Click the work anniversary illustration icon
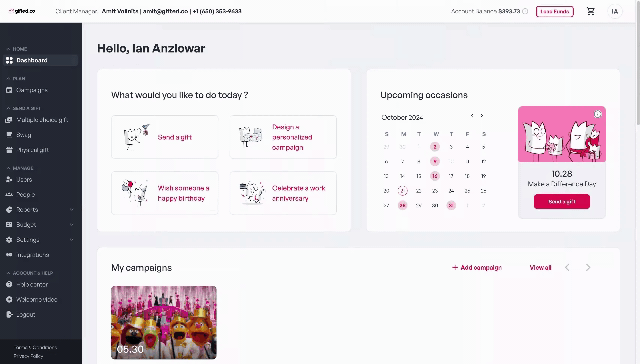 pos(252,192)
